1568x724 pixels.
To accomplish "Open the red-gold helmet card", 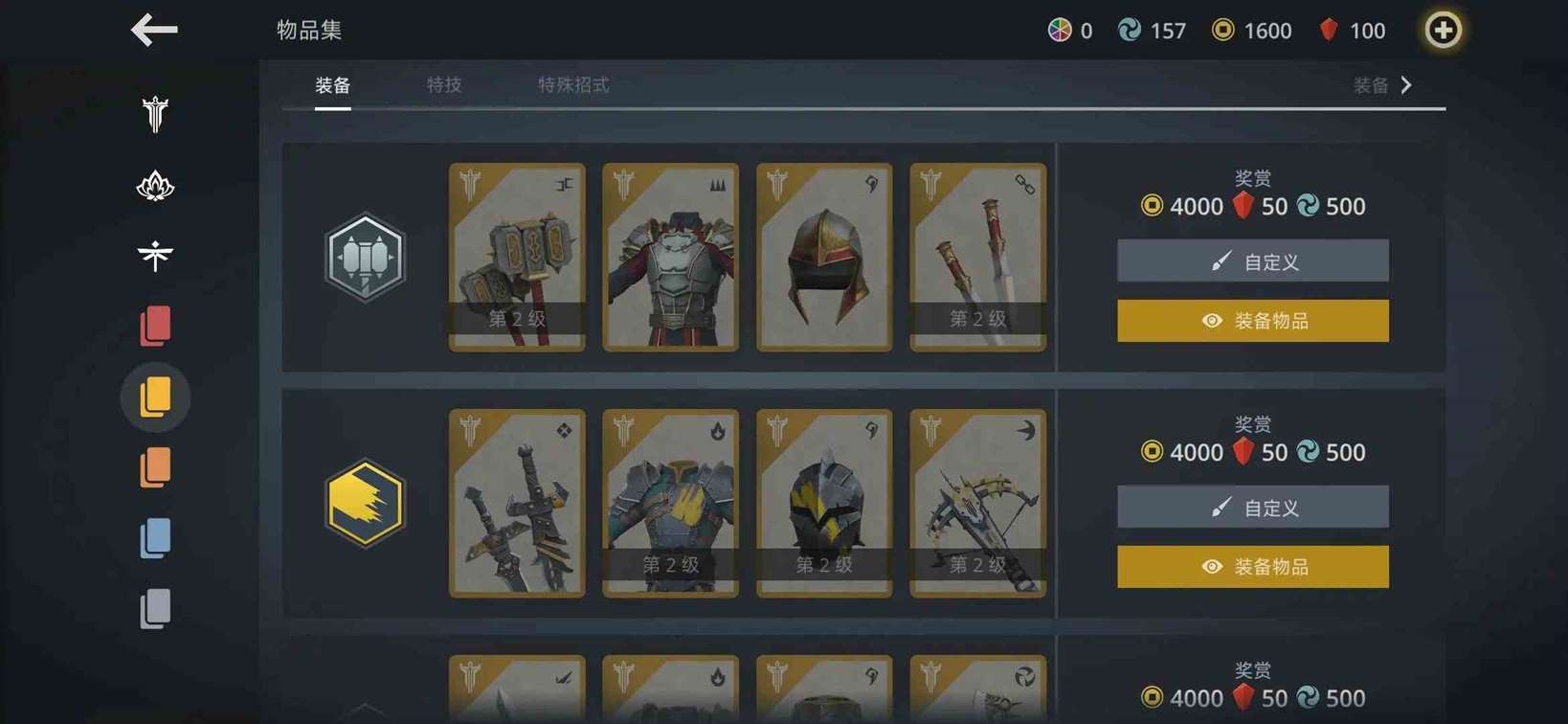I will point(824,258).
